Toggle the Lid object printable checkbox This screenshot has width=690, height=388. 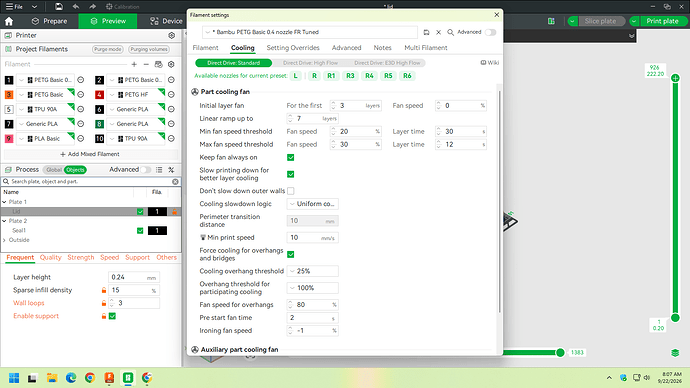pos(140,212)
